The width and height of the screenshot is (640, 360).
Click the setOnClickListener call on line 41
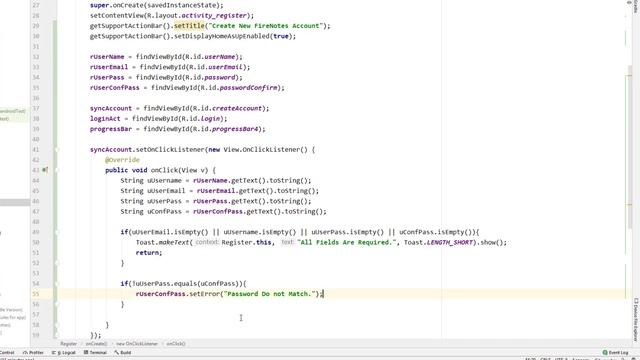point(170,150)
